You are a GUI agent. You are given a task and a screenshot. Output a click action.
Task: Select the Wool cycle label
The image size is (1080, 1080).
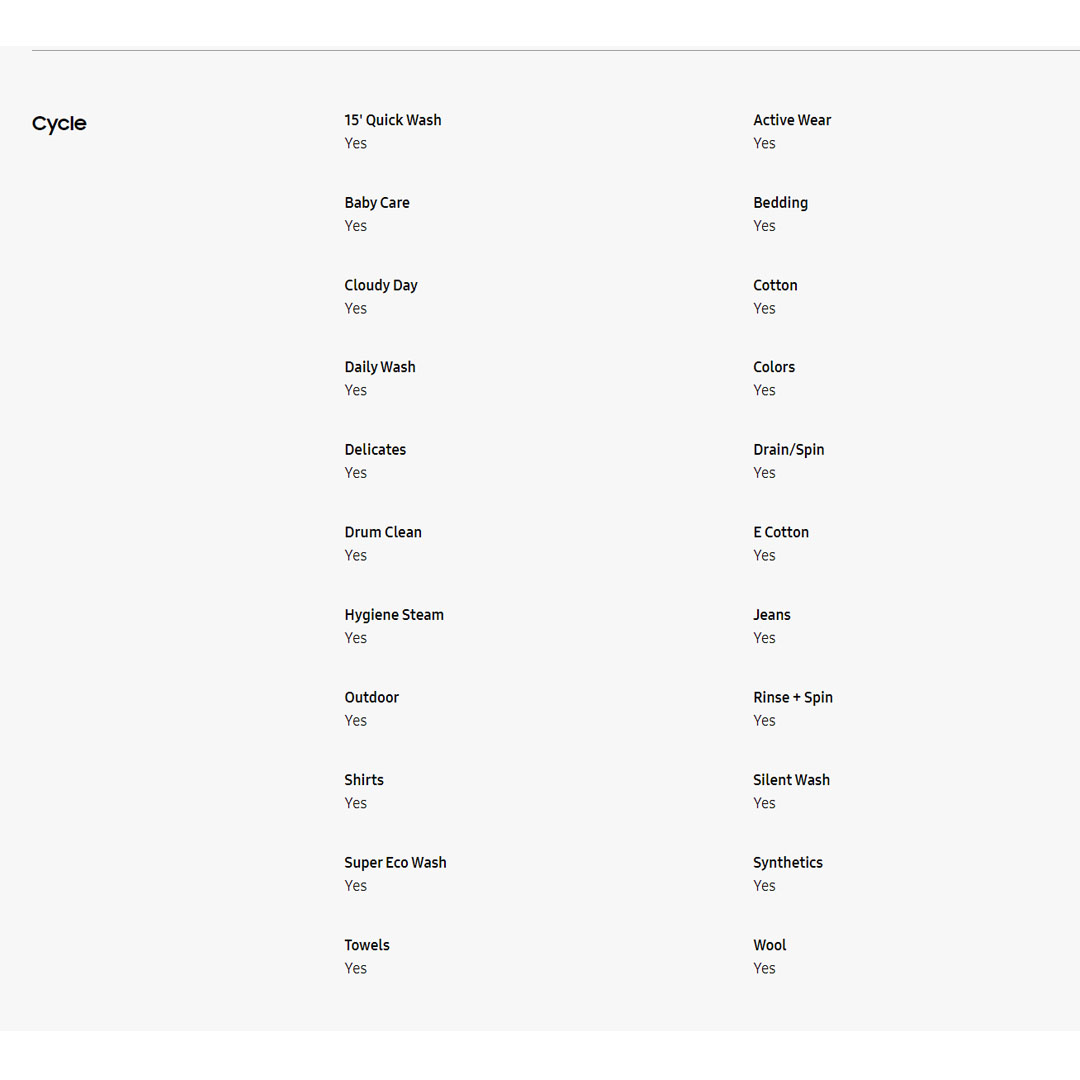click(770, 945)
